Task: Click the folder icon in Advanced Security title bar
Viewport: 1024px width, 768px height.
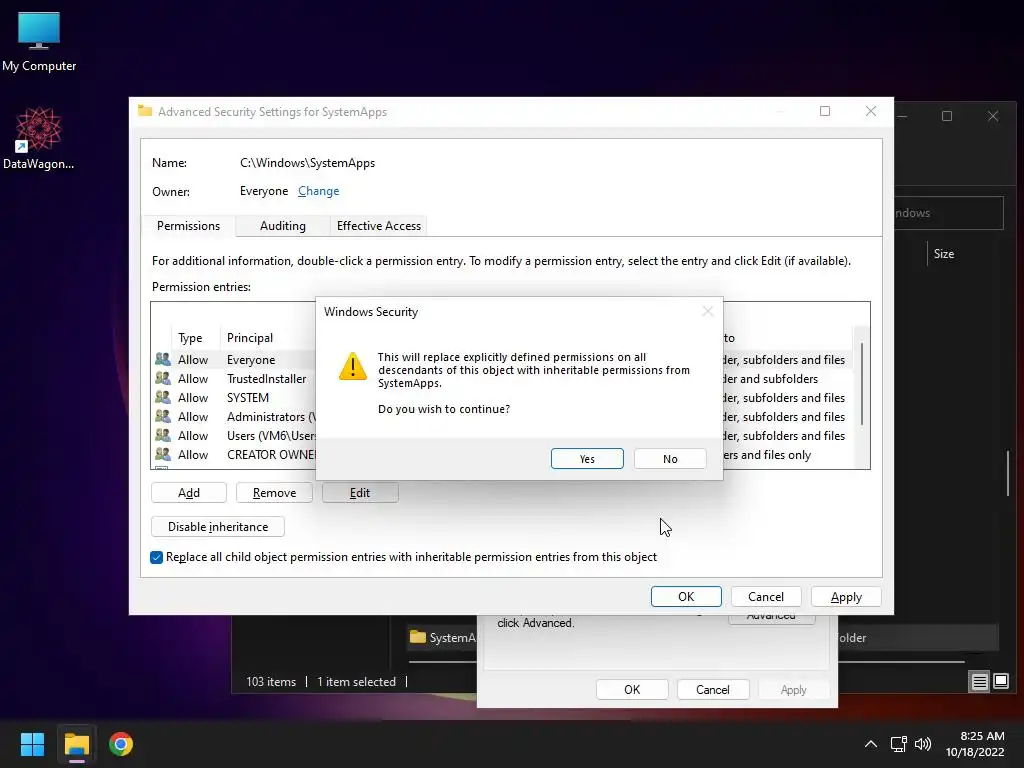Action: (145, 111)
